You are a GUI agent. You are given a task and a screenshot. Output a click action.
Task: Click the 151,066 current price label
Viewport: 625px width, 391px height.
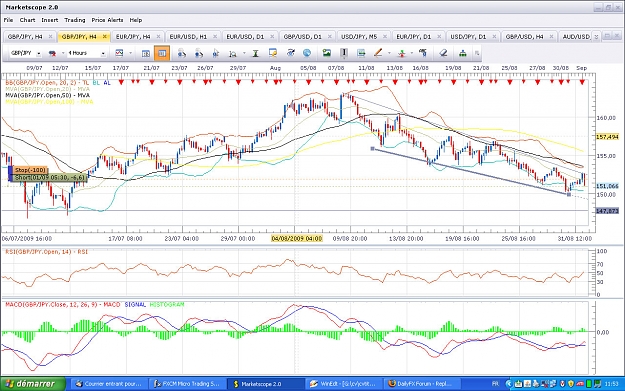[607, 186]
